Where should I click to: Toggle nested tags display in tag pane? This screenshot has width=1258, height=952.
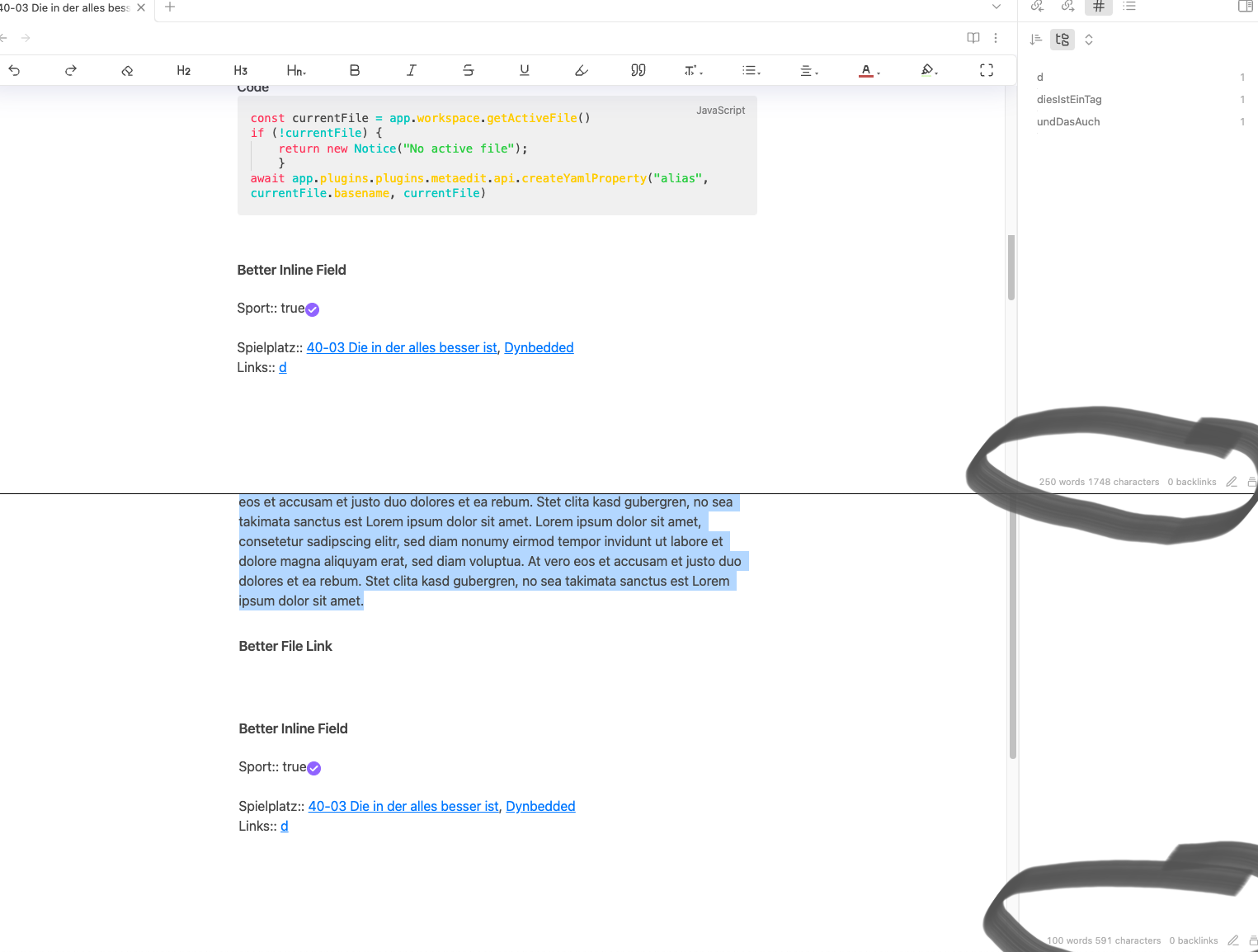(1062, 40)
